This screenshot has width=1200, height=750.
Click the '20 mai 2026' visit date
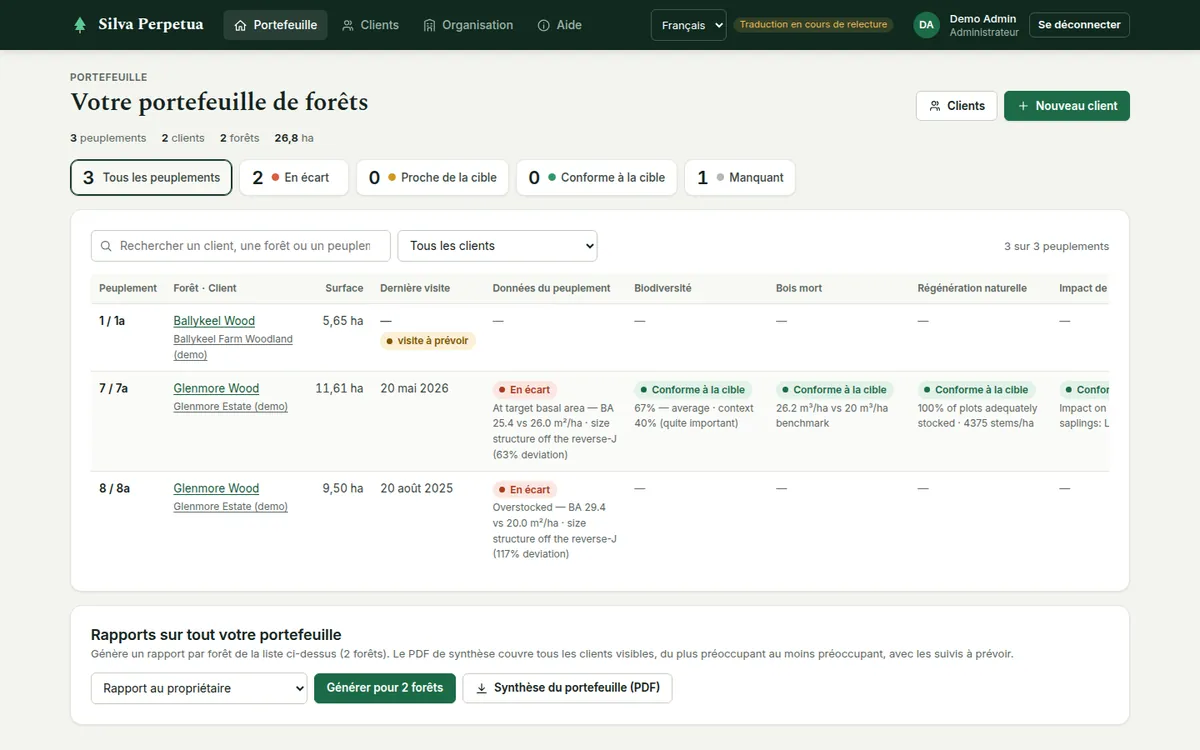[414, 388]
